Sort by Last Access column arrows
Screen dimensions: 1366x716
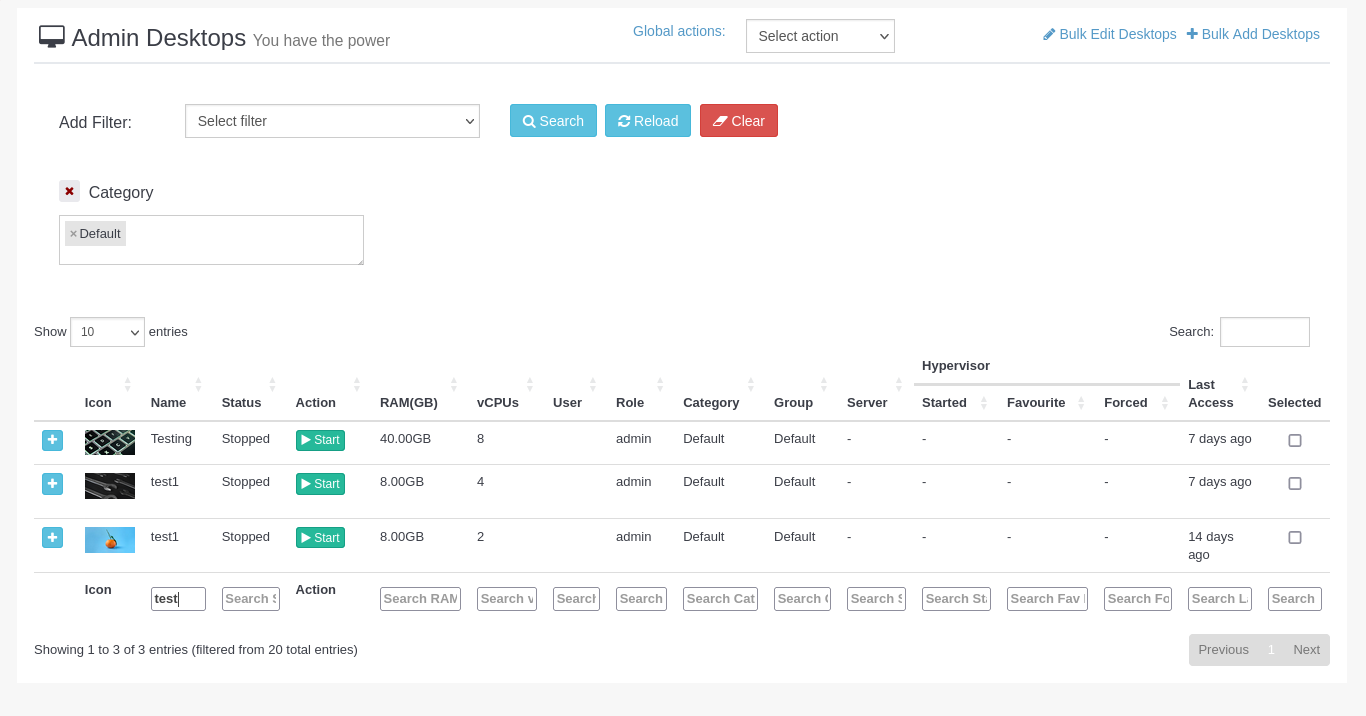coord(1244,384)
